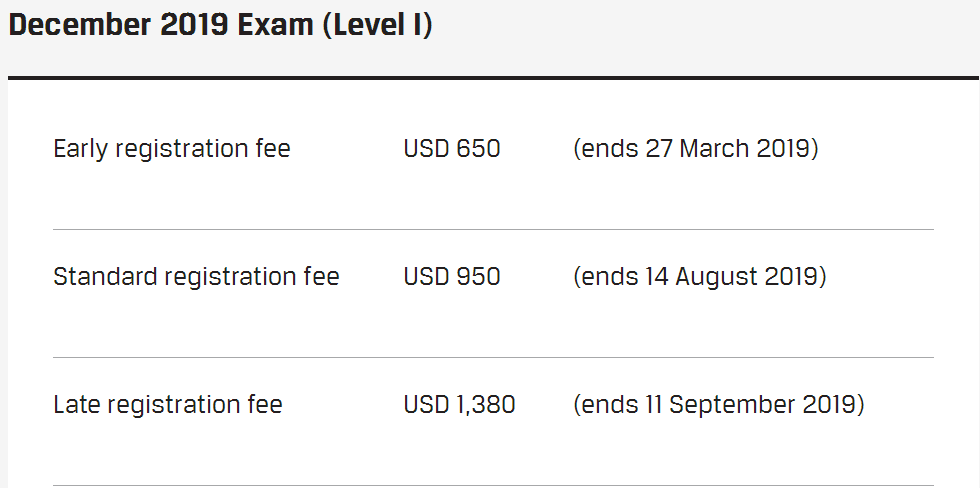Viewport: 980px width, 488px height.
Task: Click the word Early in the first row
Action: (81, 149)
